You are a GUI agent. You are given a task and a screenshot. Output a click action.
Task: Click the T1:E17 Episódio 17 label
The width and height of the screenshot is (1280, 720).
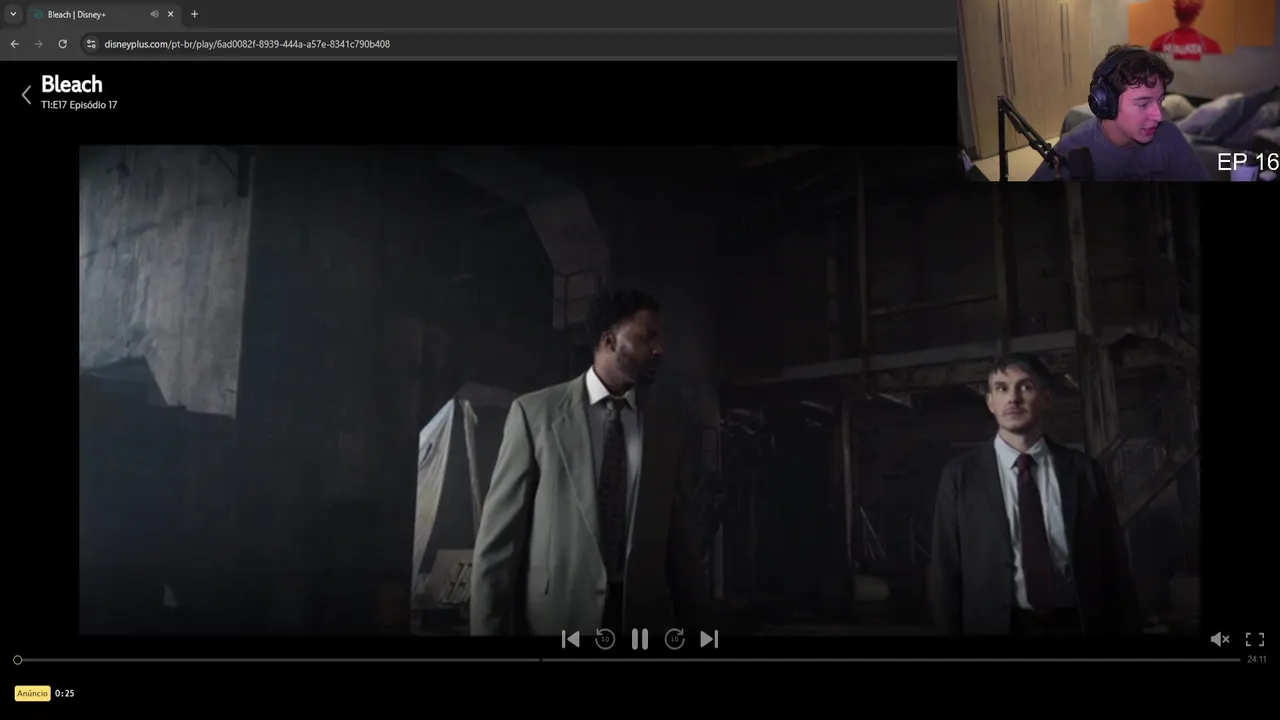pyautogui.click(x=79, y=105)
